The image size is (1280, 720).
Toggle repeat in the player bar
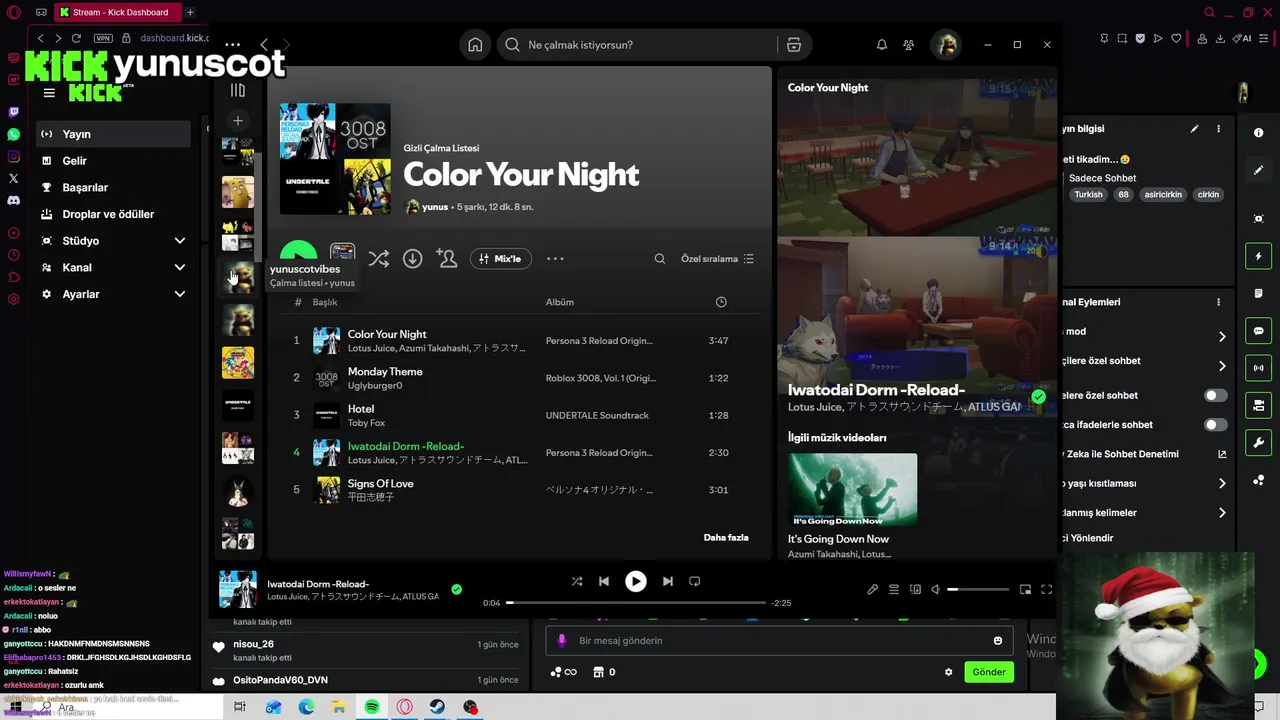click(x=695, y=581)
